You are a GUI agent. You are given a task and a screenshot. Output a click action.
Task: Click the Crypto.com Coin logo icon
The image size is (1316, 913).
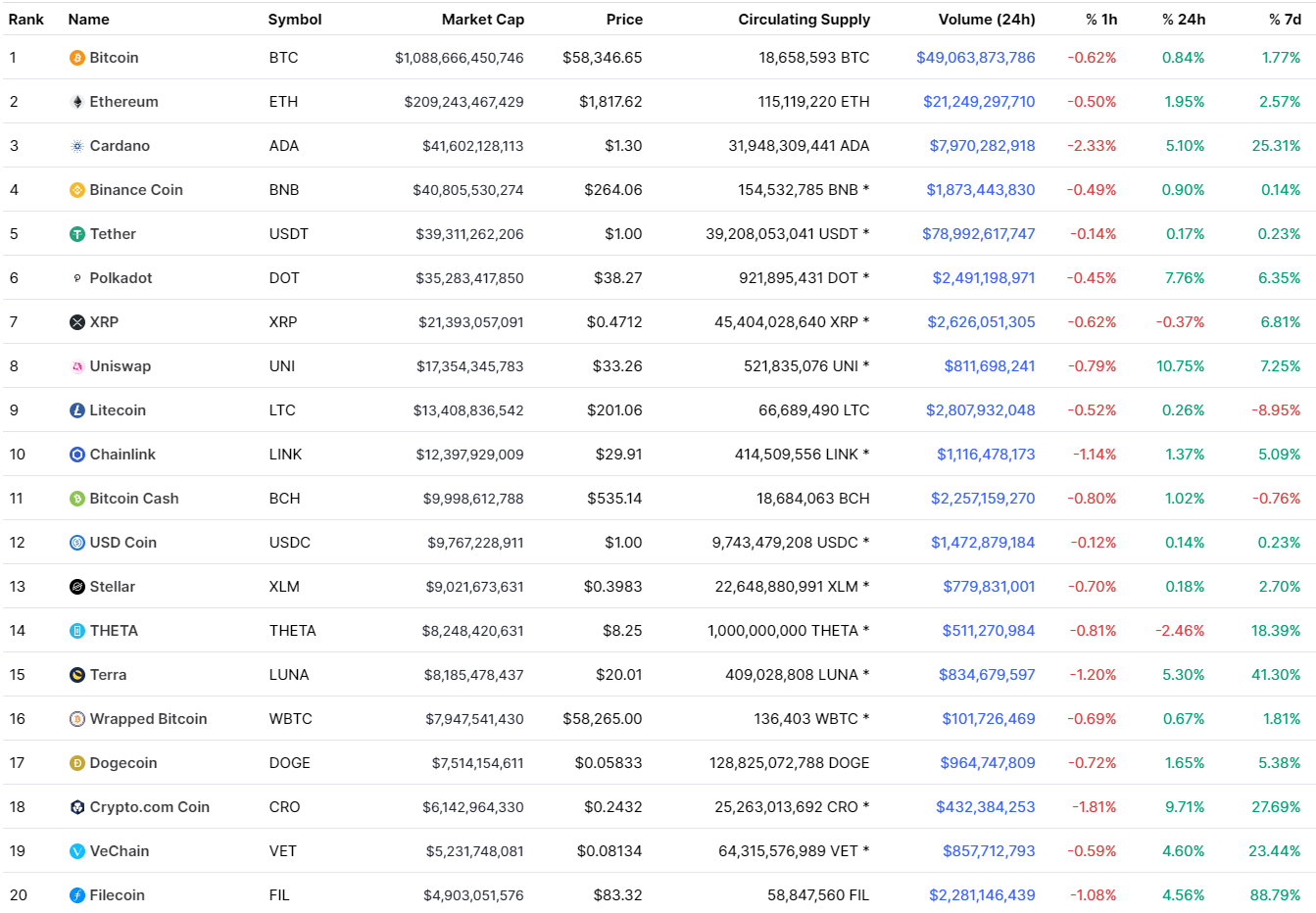click(77, 807)
